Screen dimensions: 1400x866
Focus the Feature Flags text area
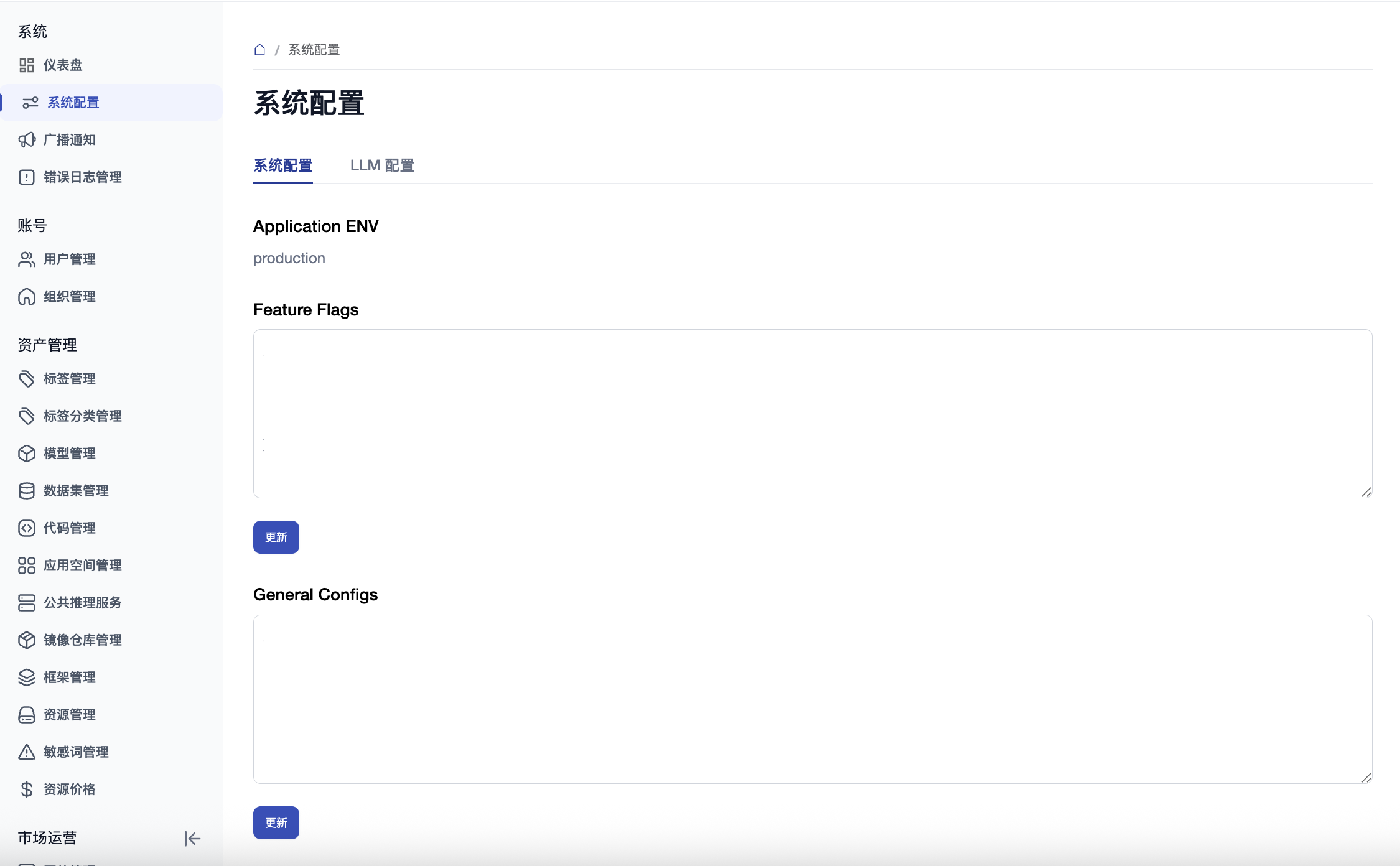(812, 414)
